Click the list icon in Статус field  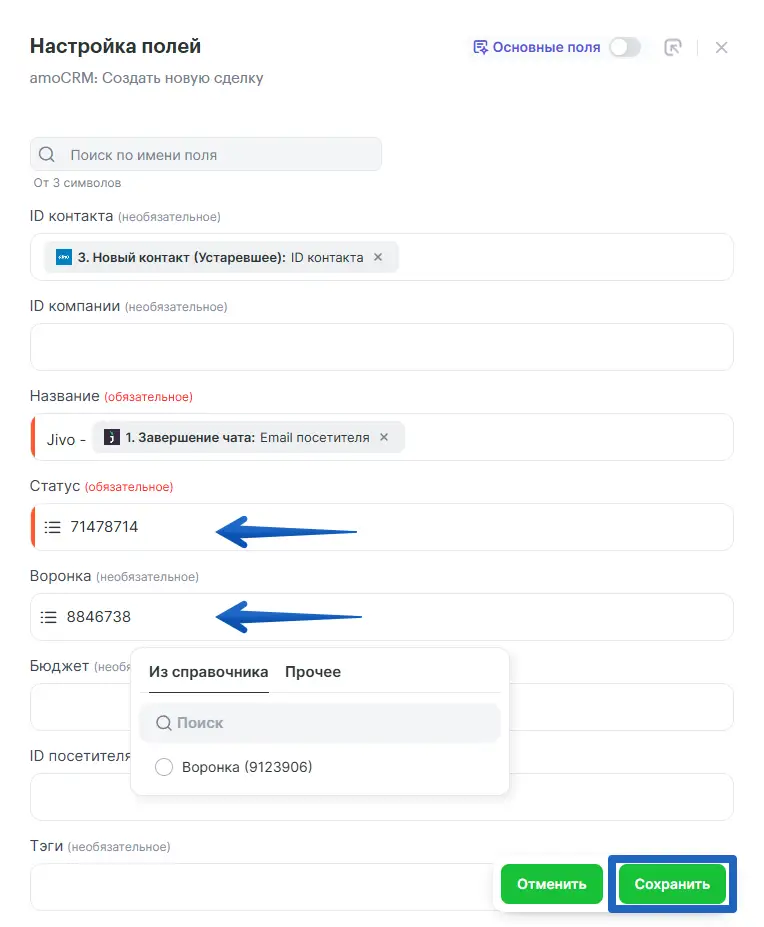point(53,527)
